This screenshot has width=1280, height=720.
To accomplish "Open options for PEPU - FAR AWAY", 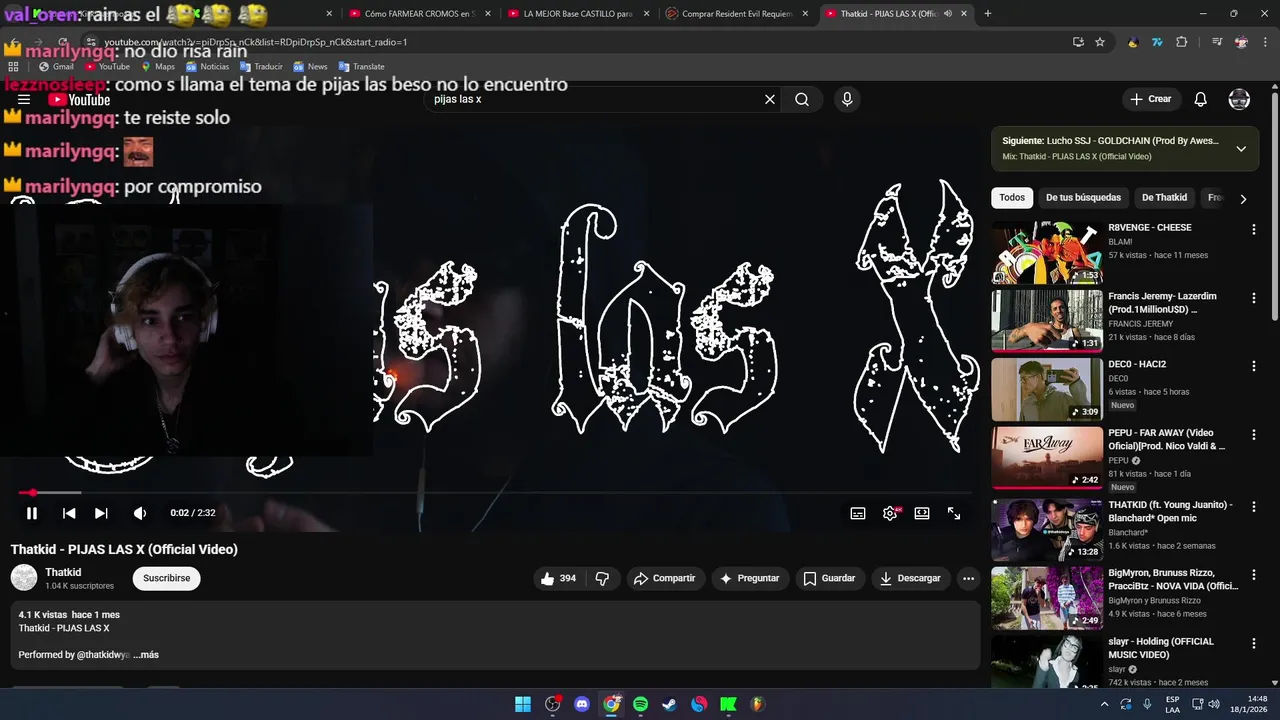I will 1253,435.
